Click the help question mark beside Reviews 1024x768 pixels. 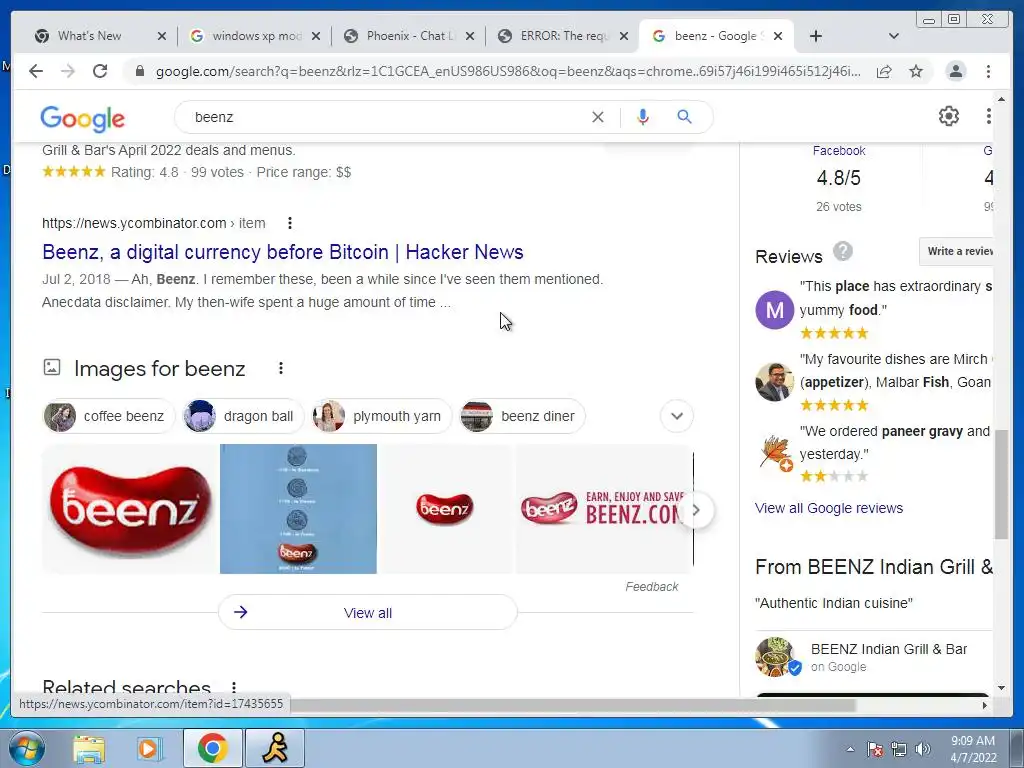[x=842, y=251]
